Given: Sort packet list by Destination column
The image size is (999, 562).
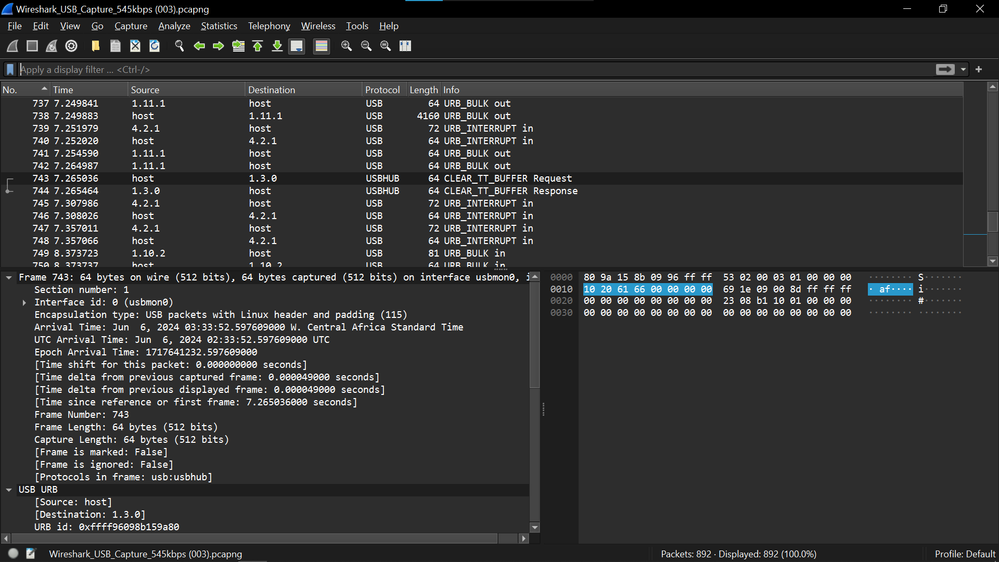Looking at the screenshot, I should 304,90.
